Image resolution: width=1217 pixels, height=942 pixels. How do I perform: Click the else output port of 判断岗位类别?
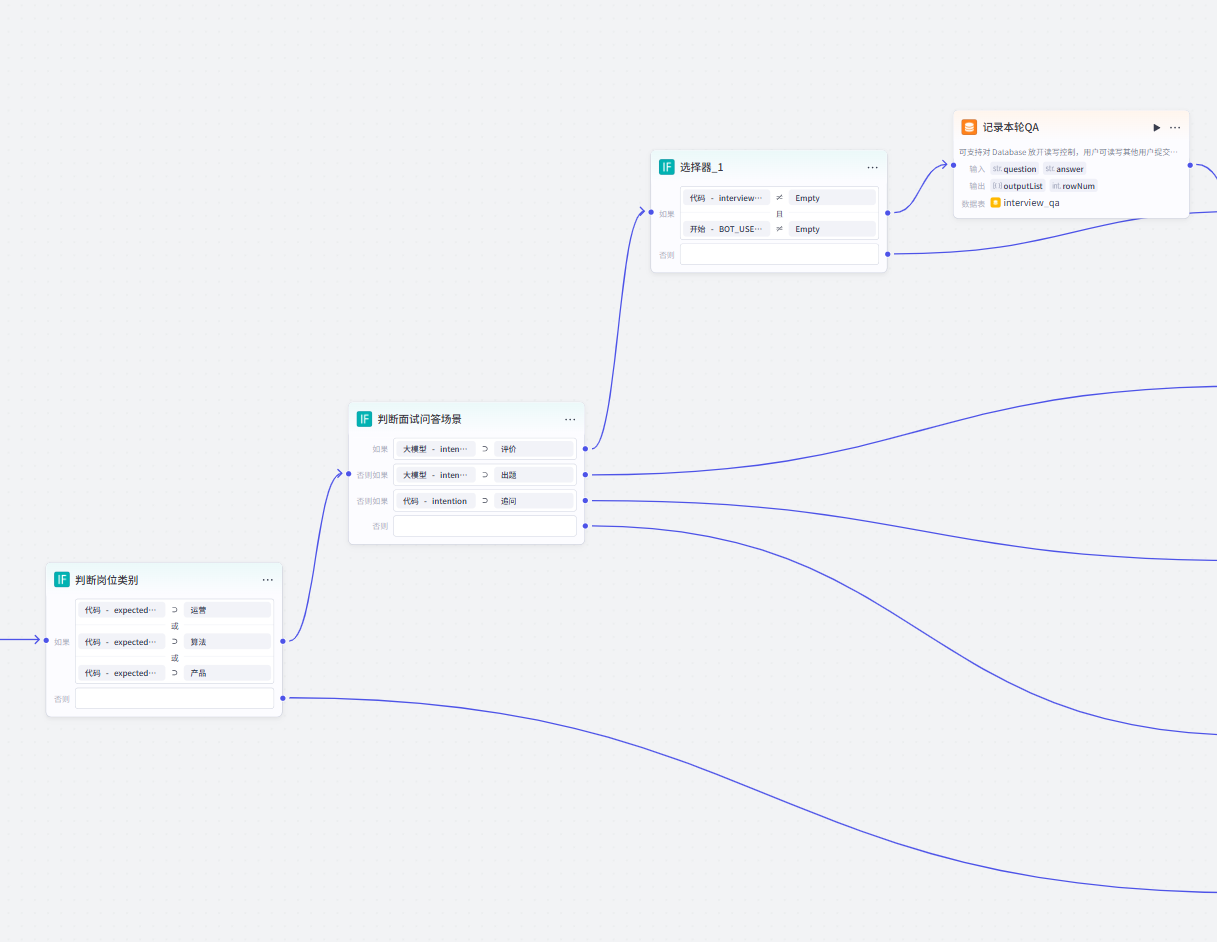point(283,698)
